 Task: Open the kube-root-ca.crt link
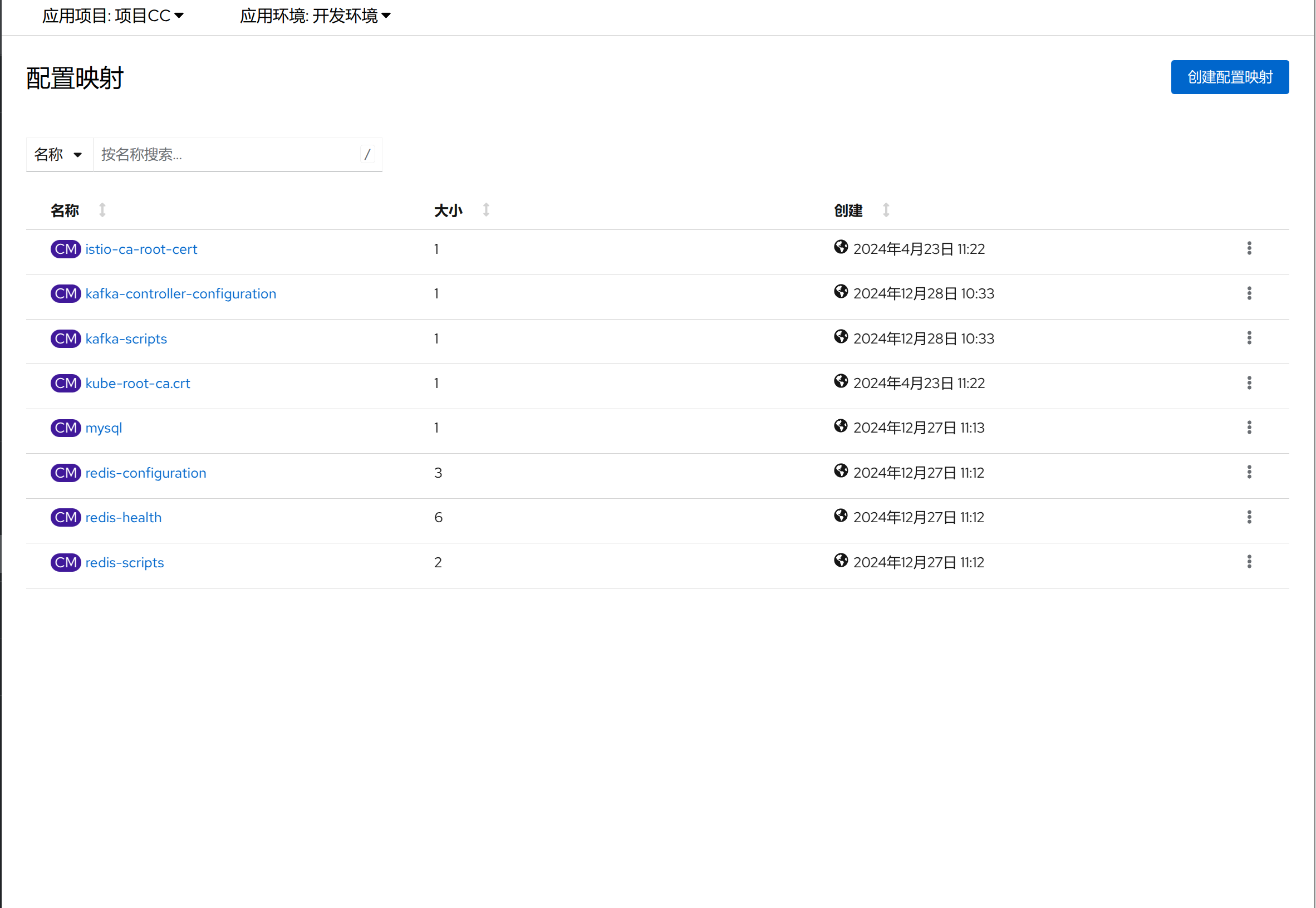pyautogui.click(x=138, y=384)
